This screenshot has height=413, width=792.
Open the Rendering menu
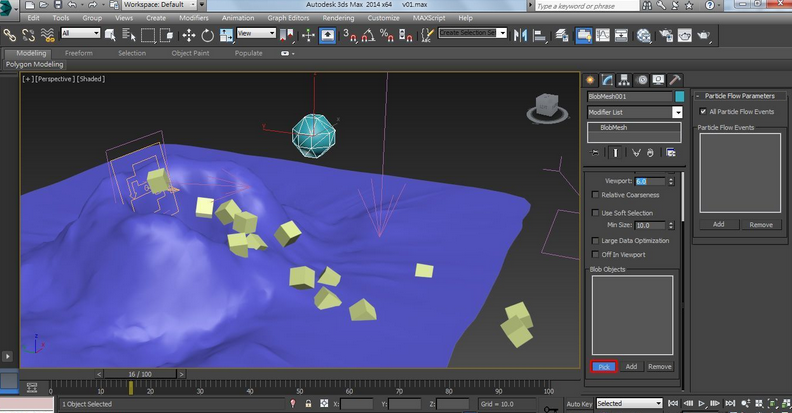pyautogui.click(x=338, y=18)
